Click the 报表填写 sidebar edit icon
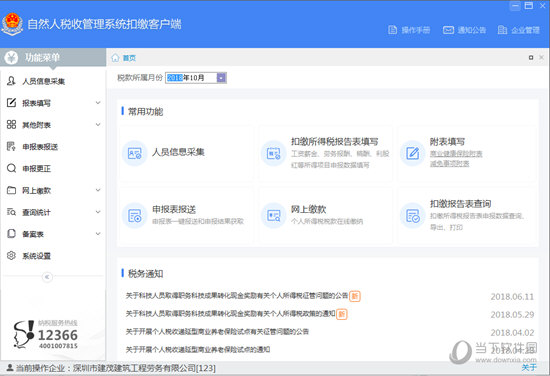Image resolution: width=550 pixels, height=376 pixels. [11, 103]
